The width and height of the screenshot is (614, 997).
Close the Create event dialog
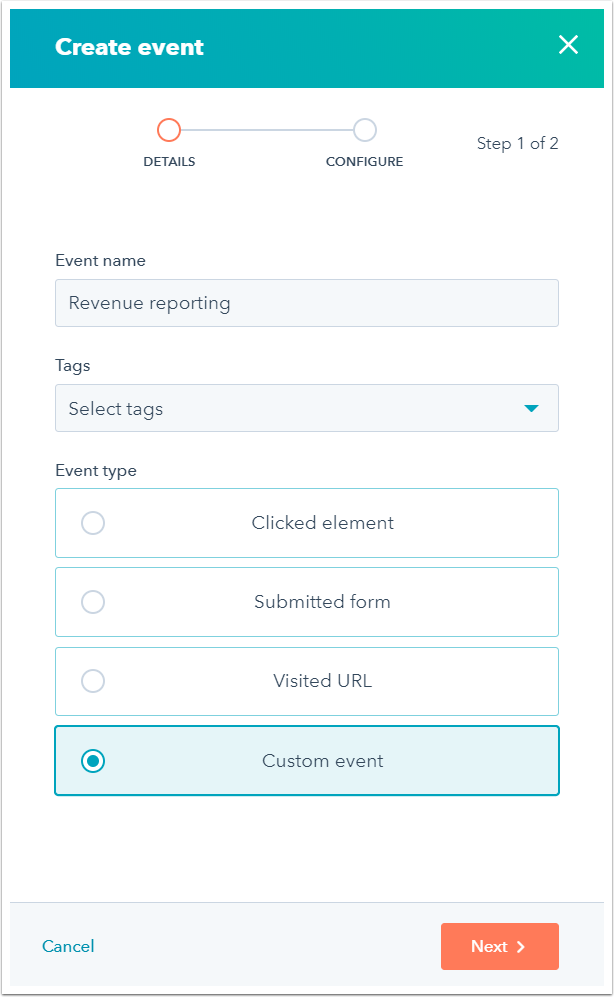569,45
